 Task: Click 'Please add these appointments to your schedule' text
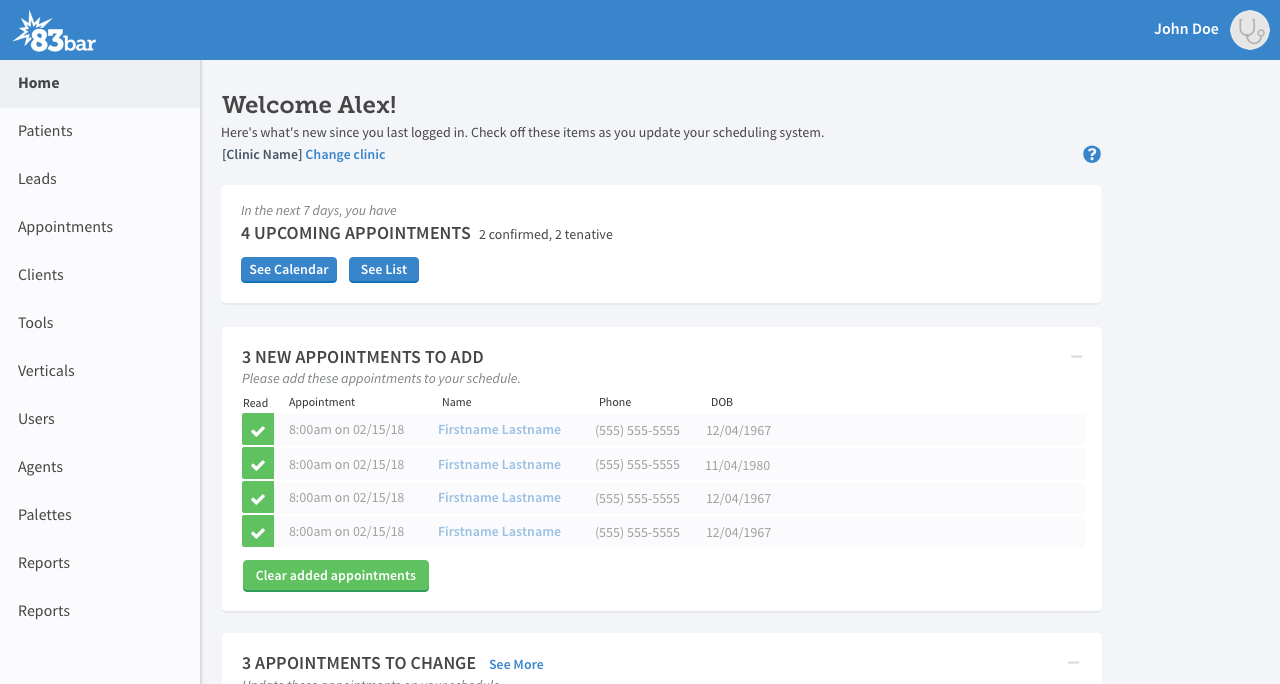pyautogui.click(x=381, y=379)
